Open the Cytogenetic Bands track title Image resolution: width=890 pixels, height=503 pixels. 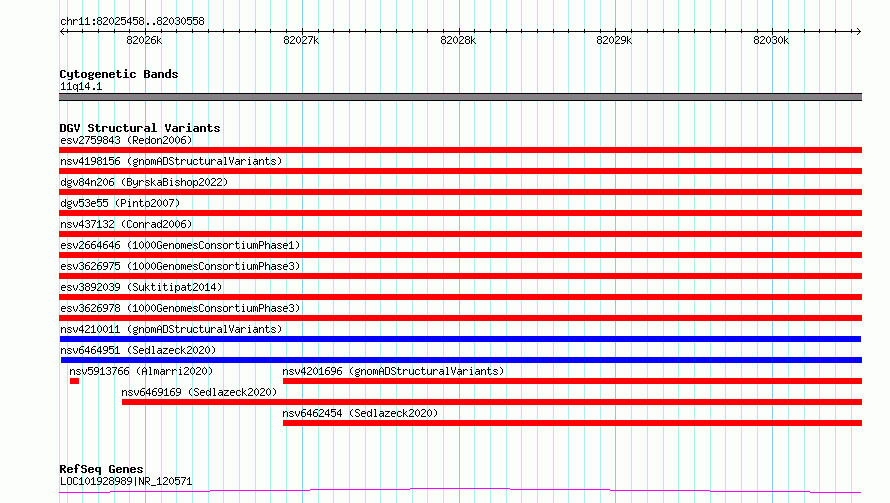coord(119,74)
